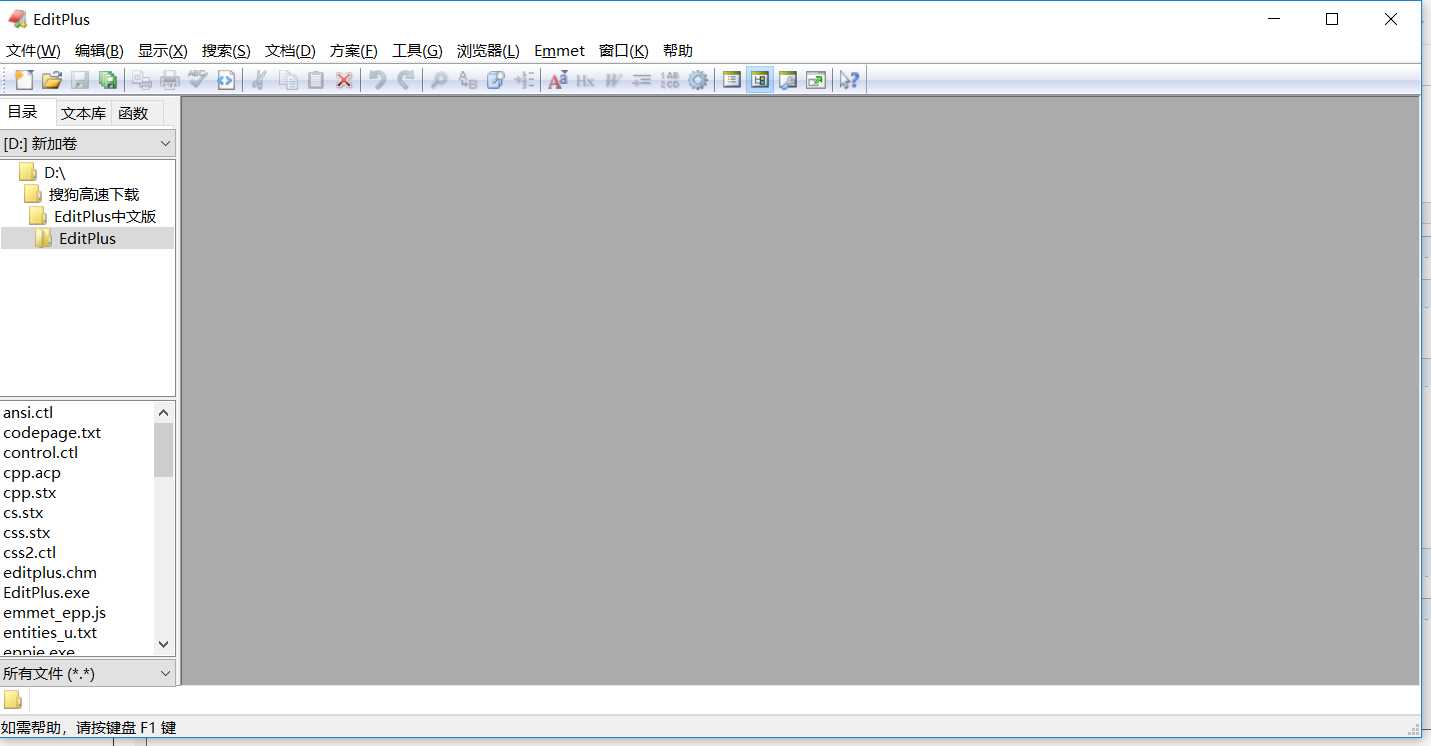Click the Copy toolbar icon
The height and width of the screenshot is (746, 1431).
pos(288,80)
